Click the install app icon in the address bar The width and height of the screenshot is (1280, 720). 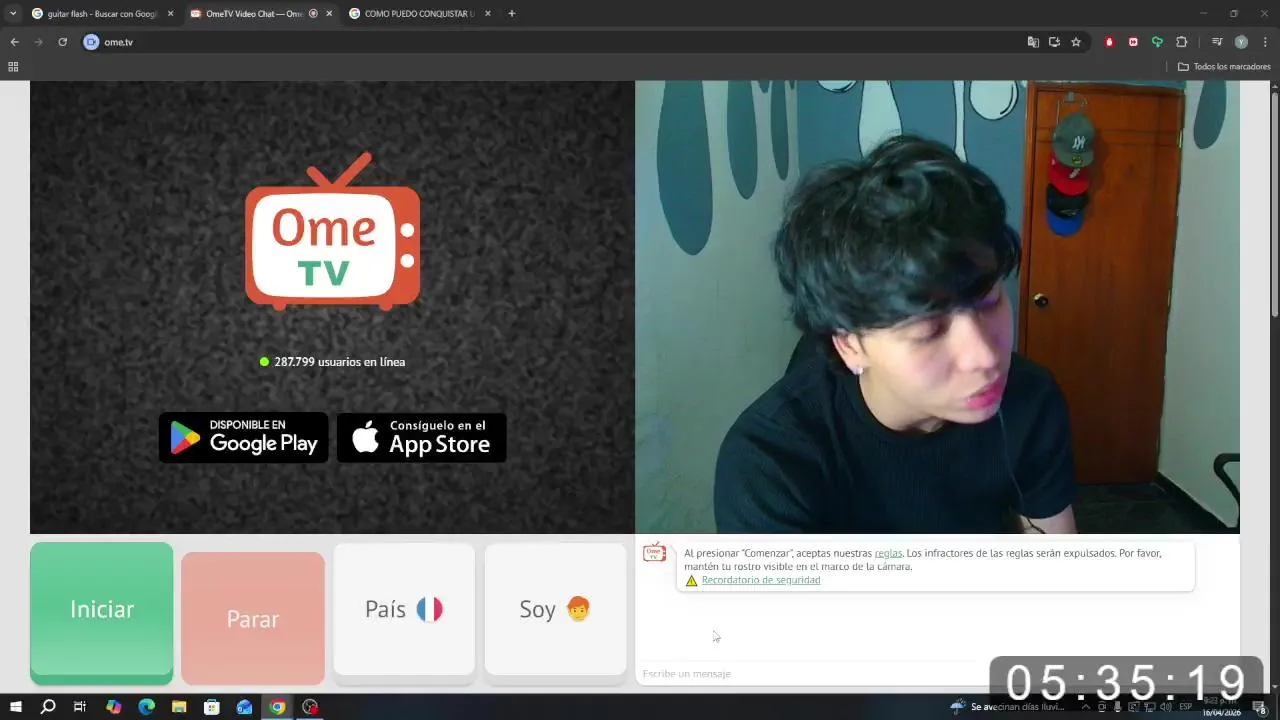(x=1054, y=42)
